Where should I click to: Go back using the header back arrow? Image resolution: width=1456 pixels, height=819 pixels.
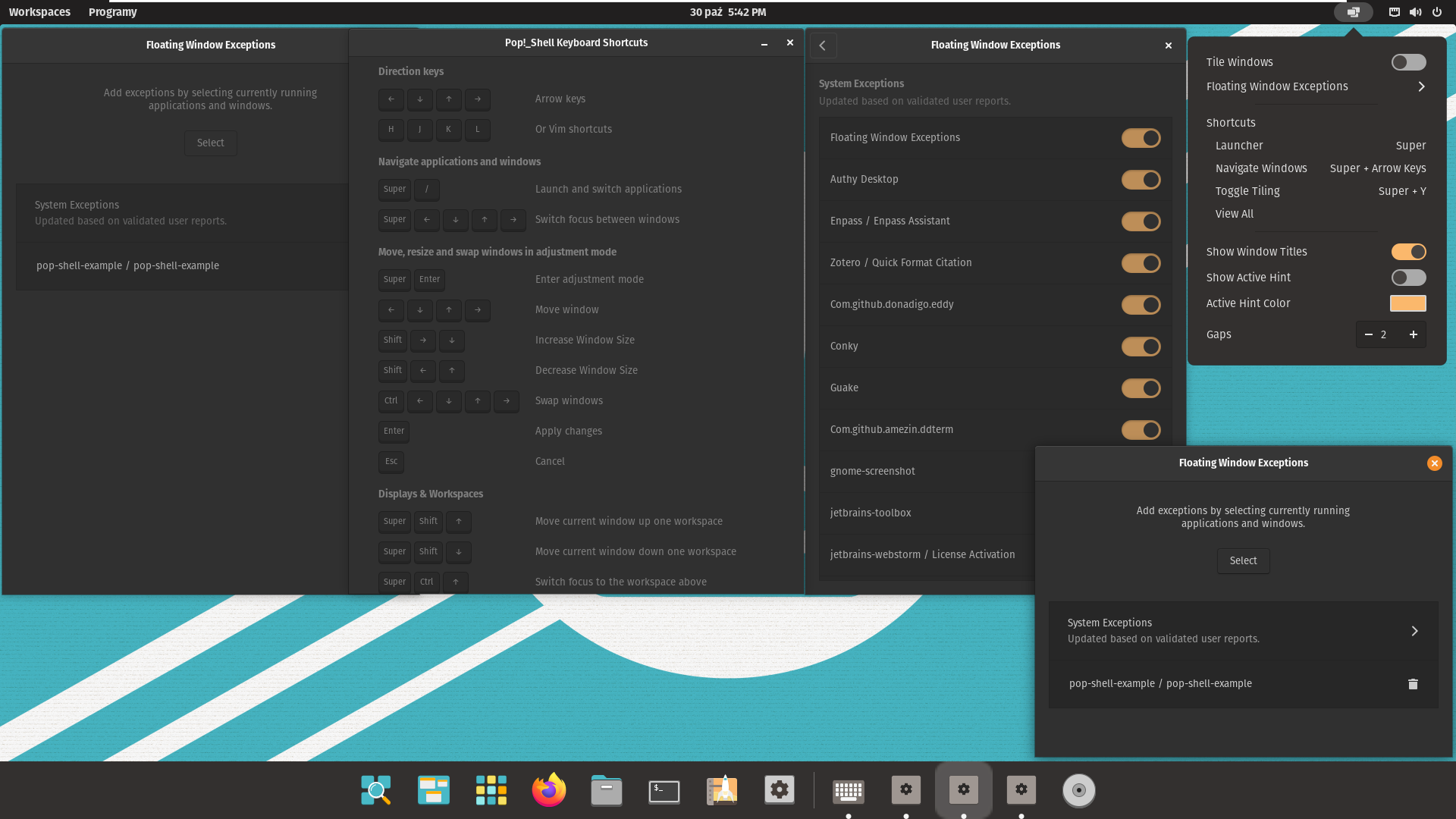tap(823, 45)
